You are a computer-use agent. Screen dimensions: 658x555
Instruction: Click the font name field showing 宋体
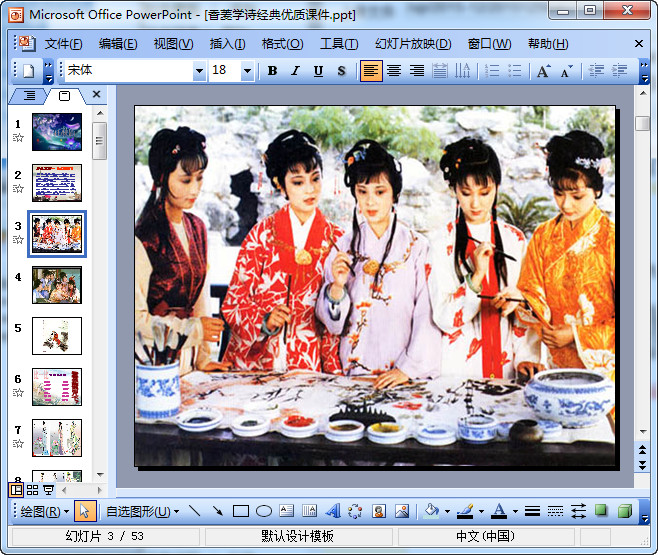pyautogui.click(x=129, y=70)
